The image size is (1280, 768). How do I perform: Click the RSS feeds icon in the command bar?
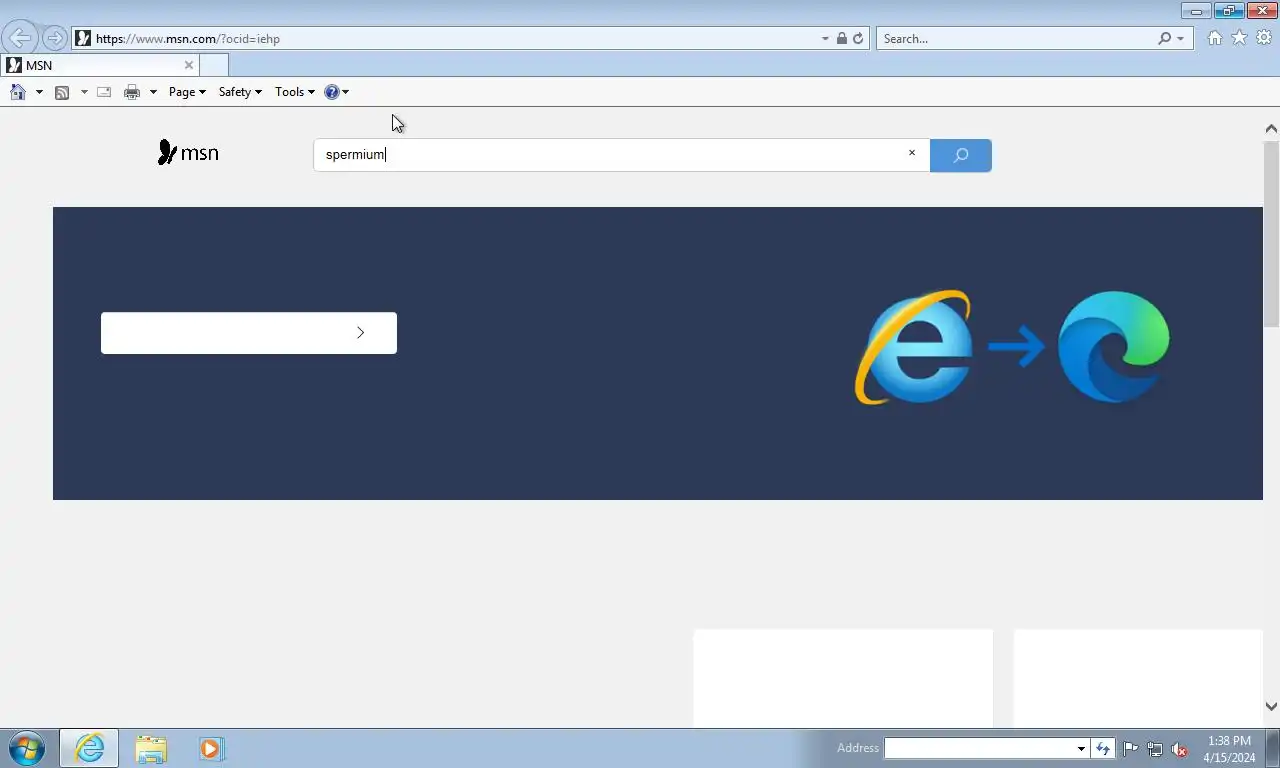tap(62, 92)
